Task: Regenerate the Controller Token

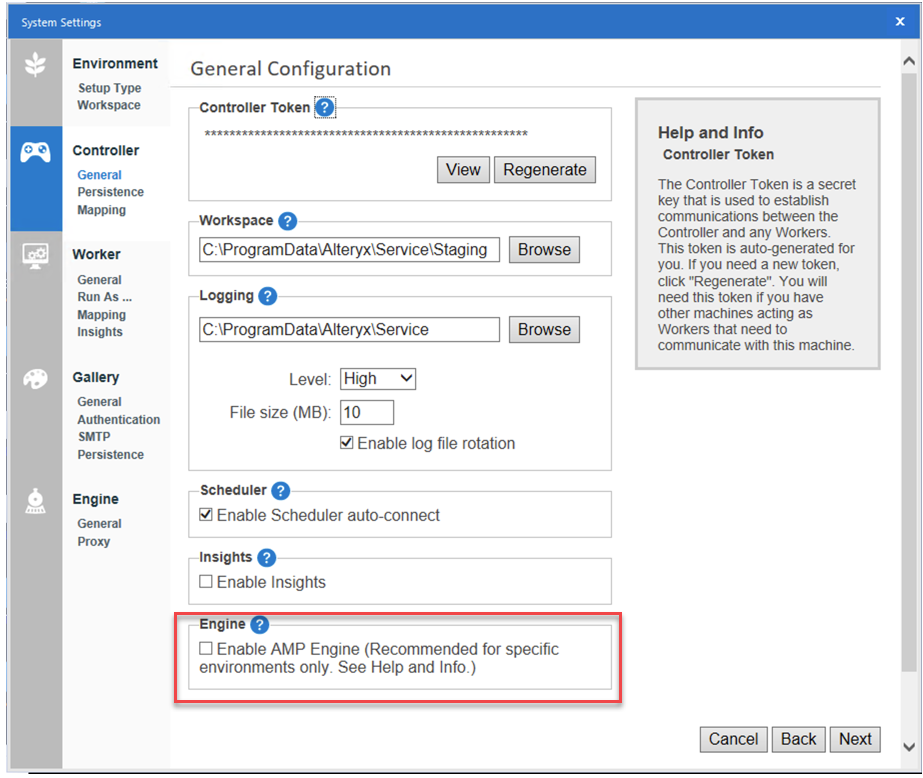Action: tap(544, 169)
